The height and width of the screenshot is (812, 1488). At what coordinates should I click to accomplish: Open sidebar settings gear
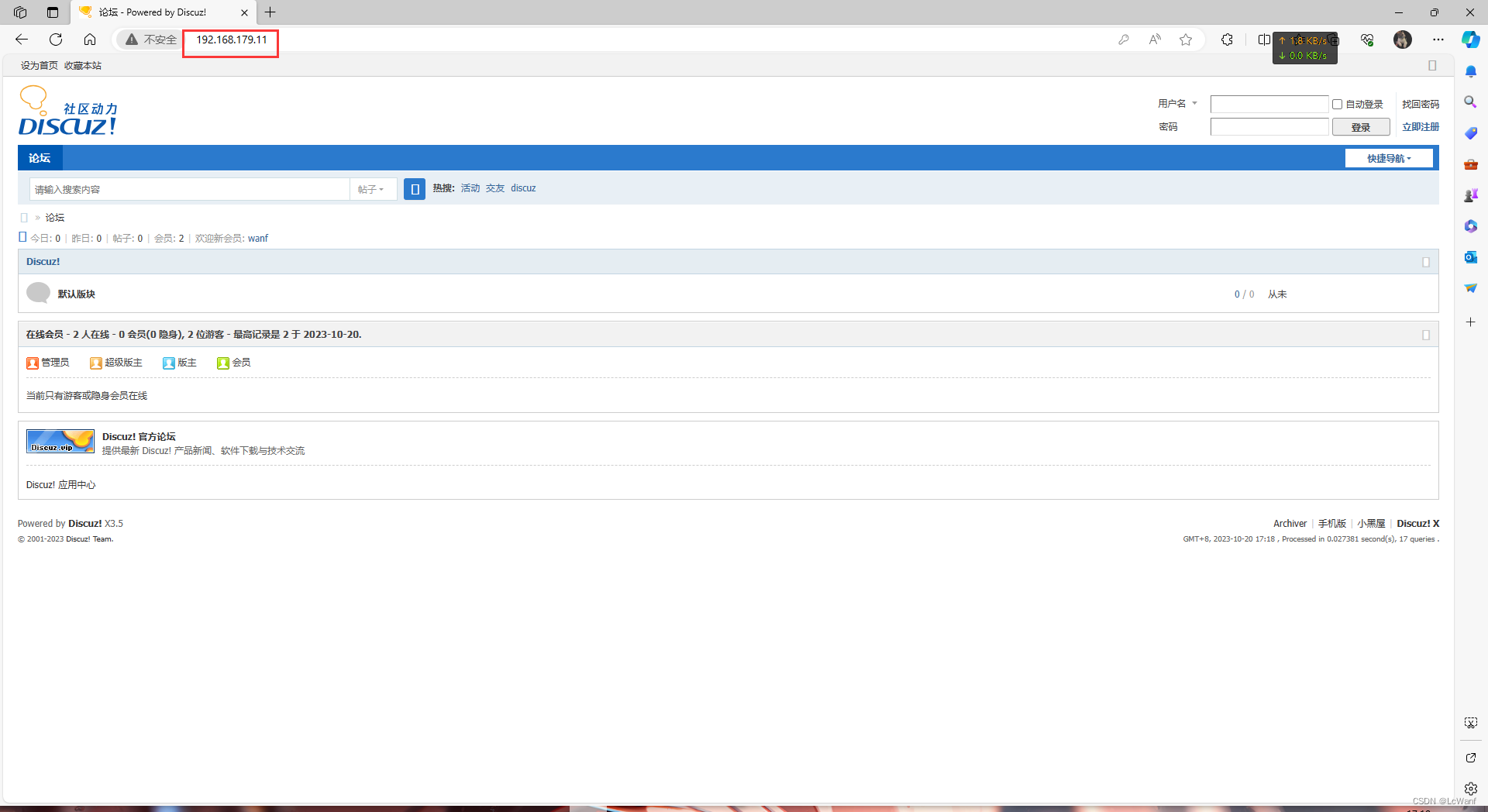click(1471, 788)
